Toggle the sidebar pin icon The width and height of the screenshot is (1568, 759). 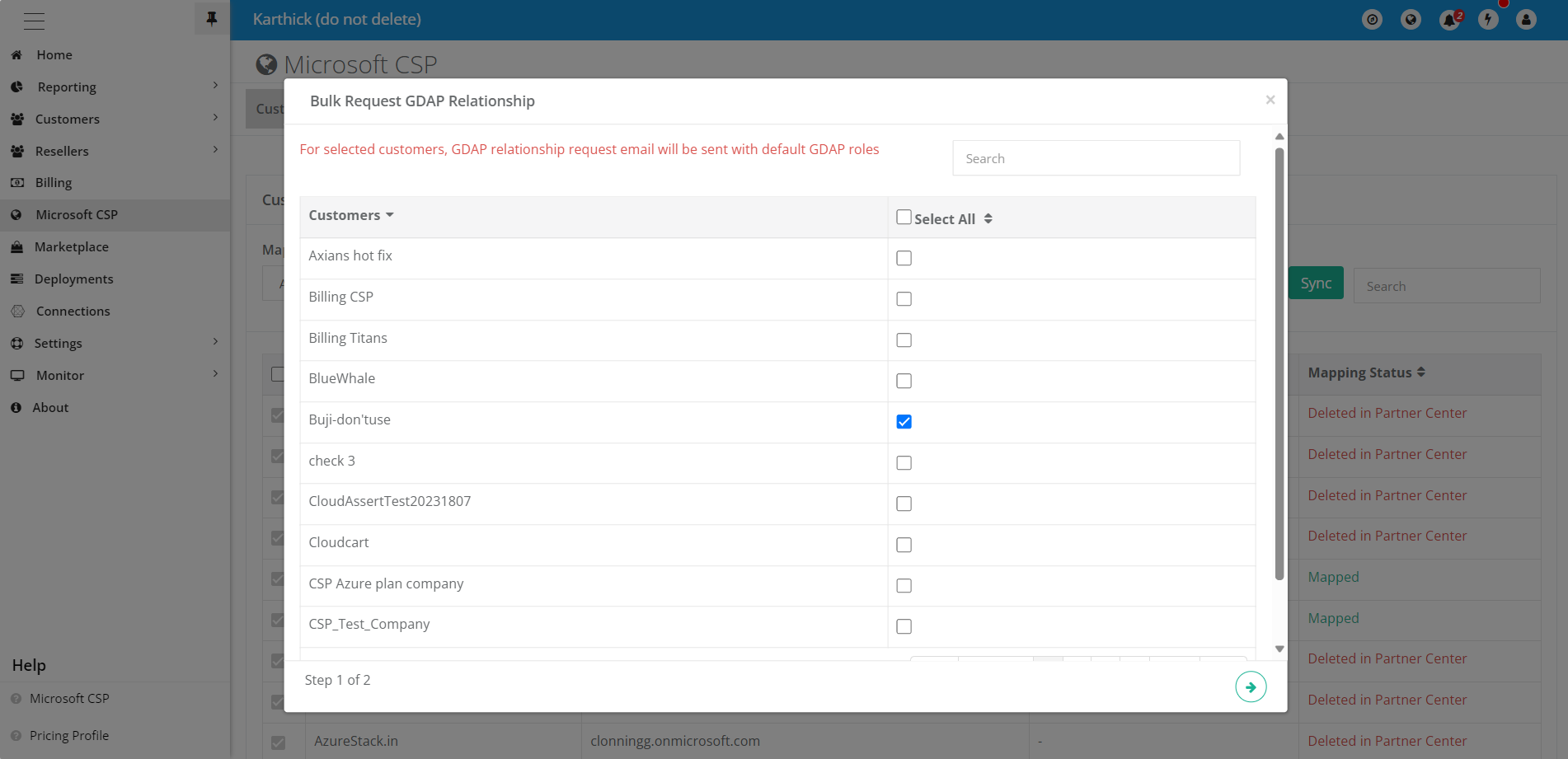[x=212, y=19]
